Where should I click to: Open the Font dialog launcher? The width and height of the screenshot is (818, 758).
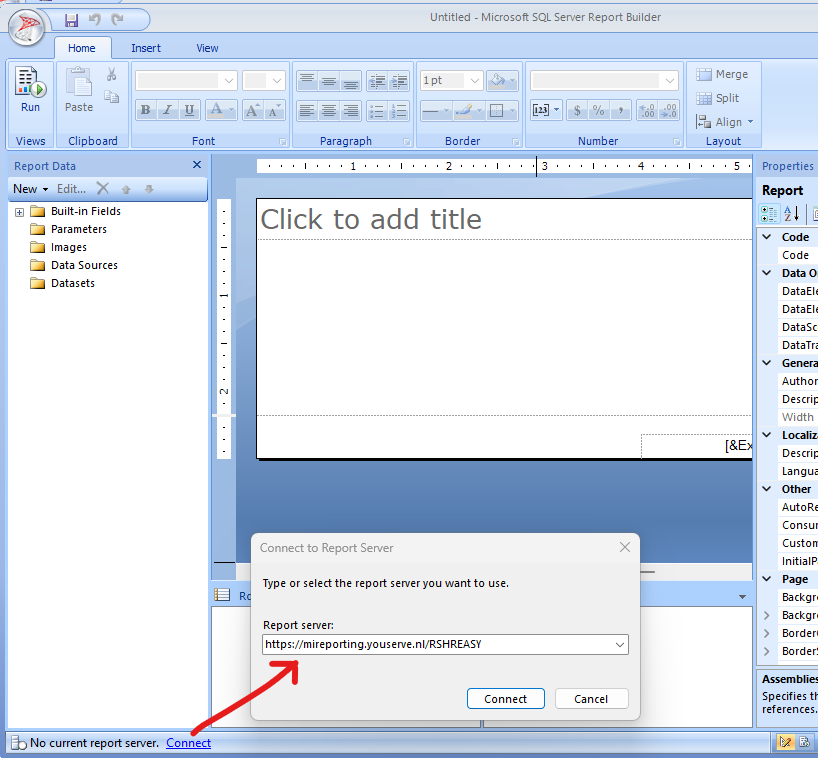tap(282, 141)
